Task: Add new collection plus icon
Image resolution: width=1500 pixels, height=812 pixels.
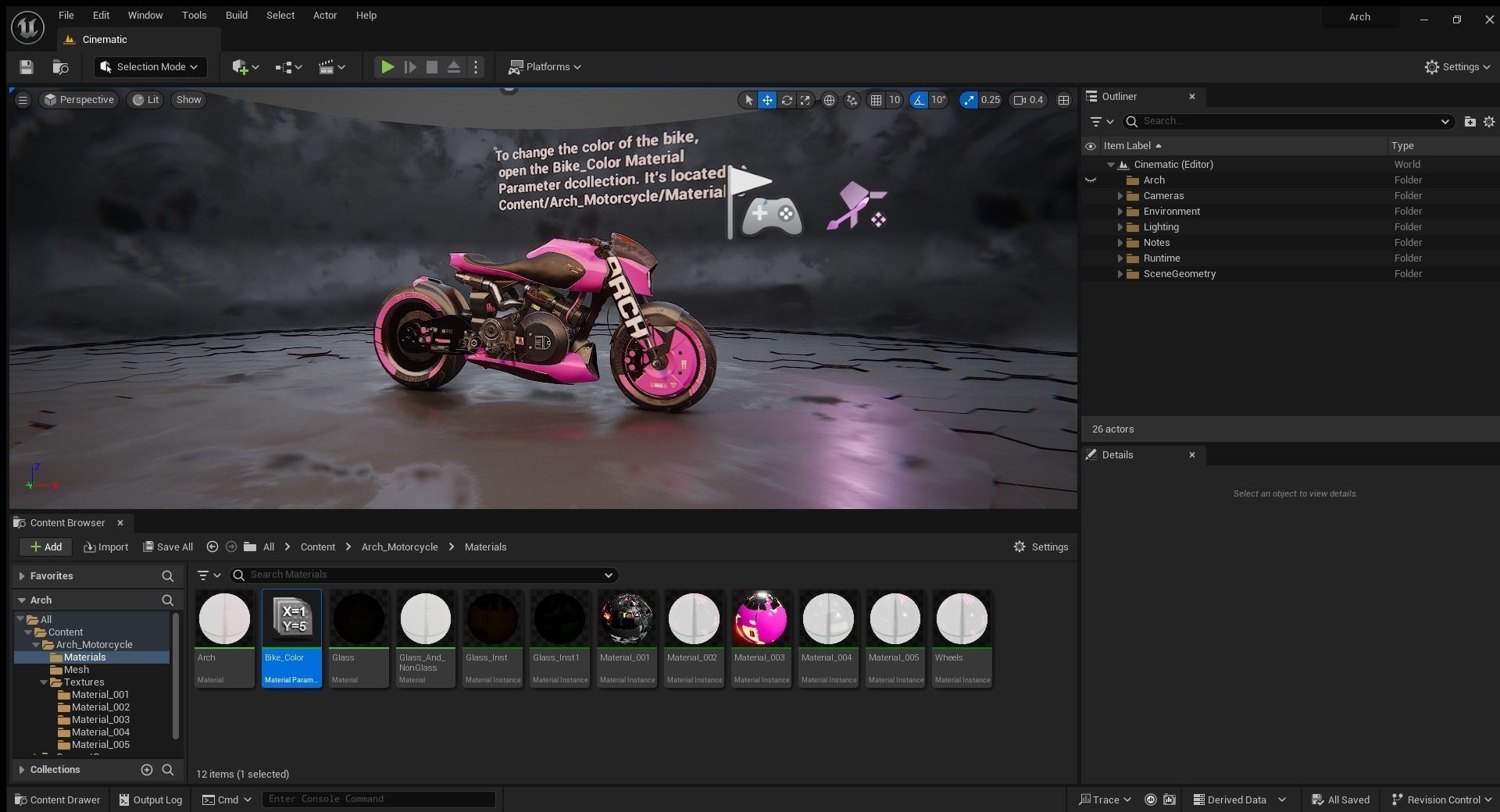Action: (x=146, y=770)
